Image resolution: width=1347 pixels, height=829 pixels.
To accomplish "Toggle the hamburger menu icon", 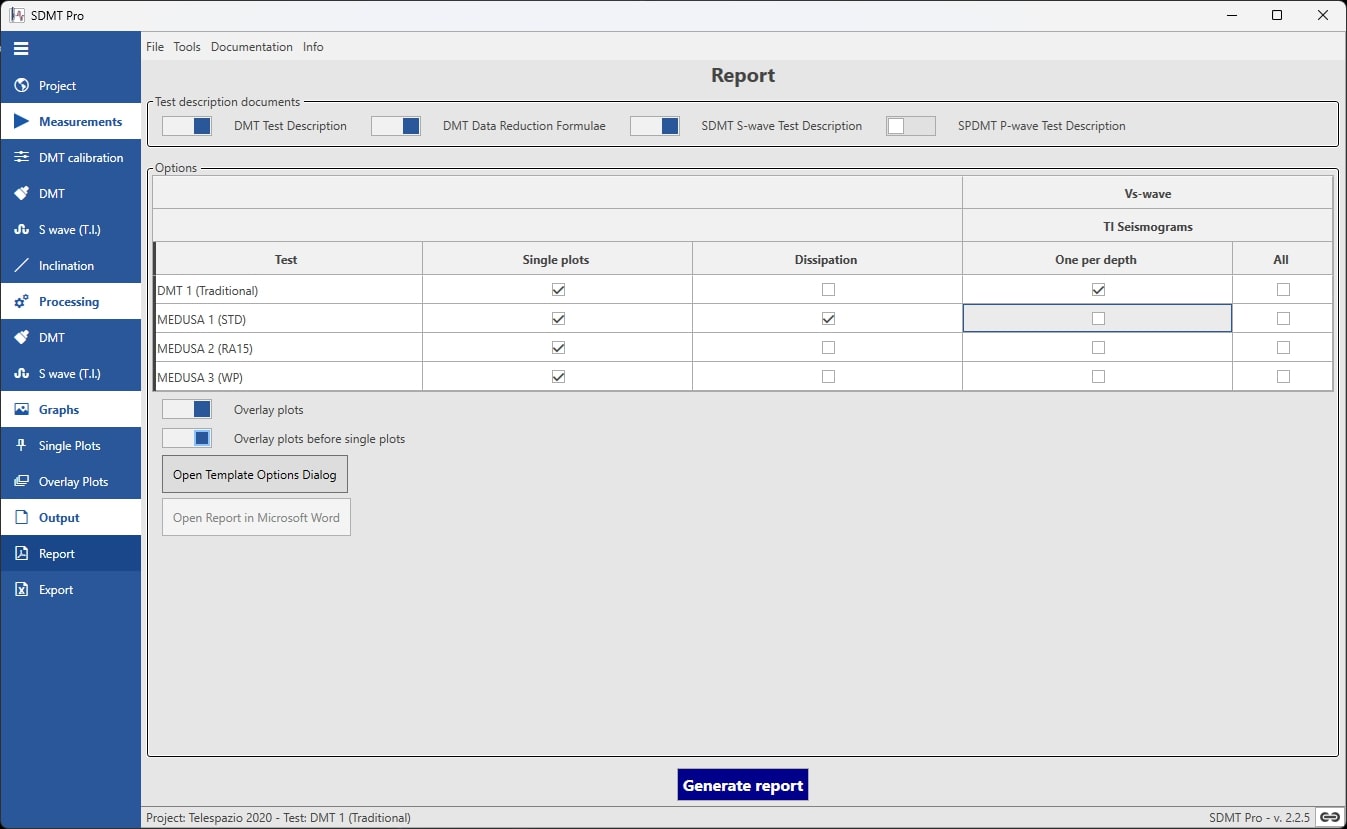I will pyautogui.click(x=21, y=48).
